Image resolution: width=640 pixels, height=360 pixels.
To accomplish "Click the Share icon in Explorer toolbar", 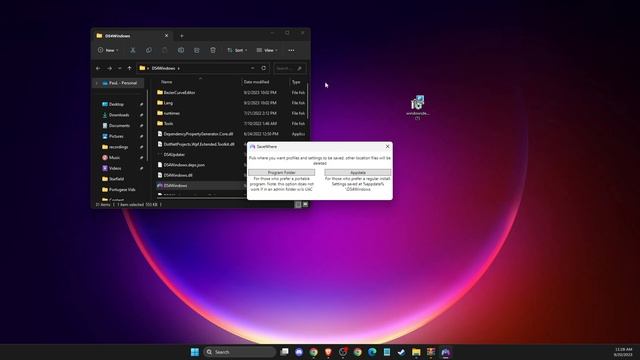I will (x=197, y=50).
